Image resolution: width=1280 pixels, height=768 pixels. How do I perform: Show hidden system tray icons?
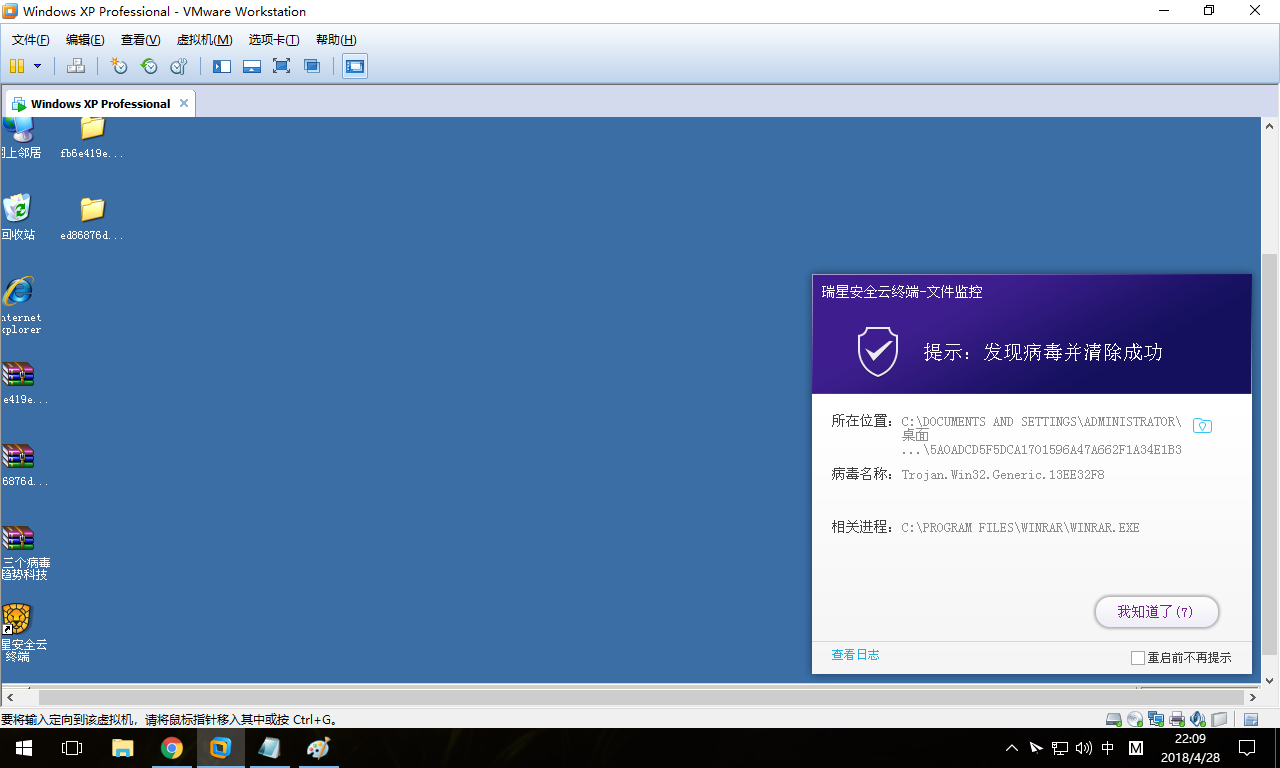tap(1011, 748)
